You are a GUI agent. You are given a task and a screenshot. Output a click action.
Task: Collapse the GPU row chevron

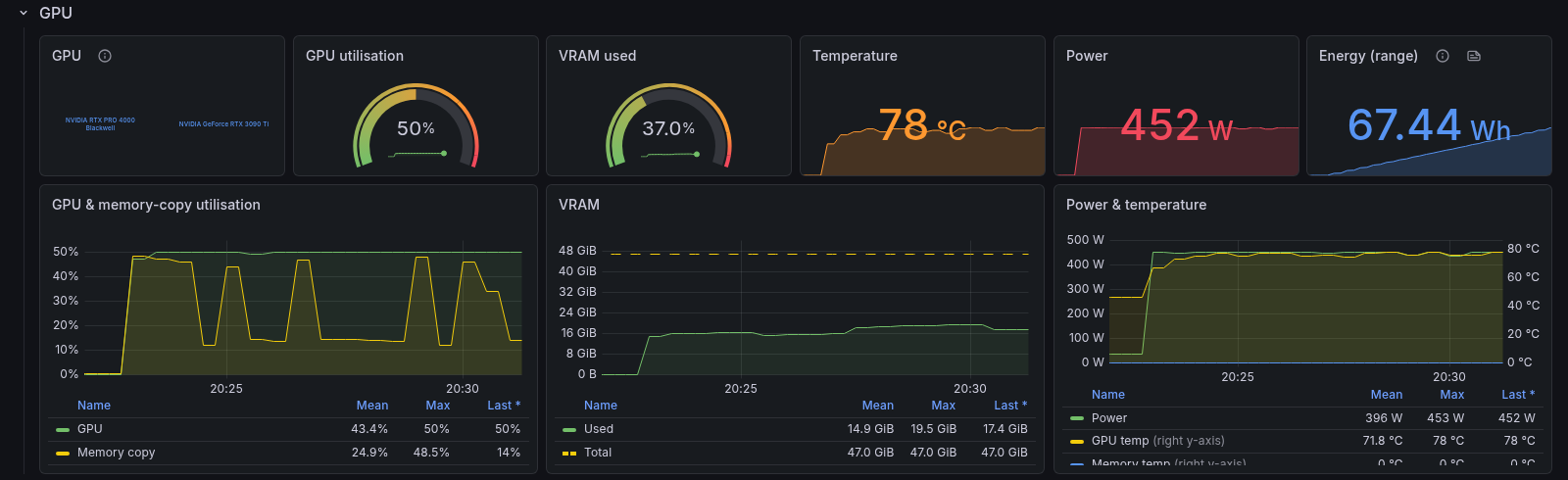(x=24, y=13)
